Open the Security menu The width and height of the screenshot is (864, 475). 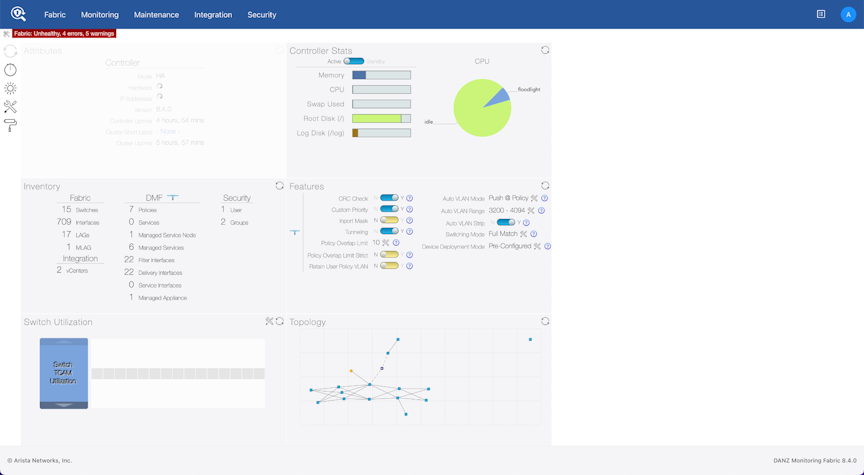click(x=262, y=15)
